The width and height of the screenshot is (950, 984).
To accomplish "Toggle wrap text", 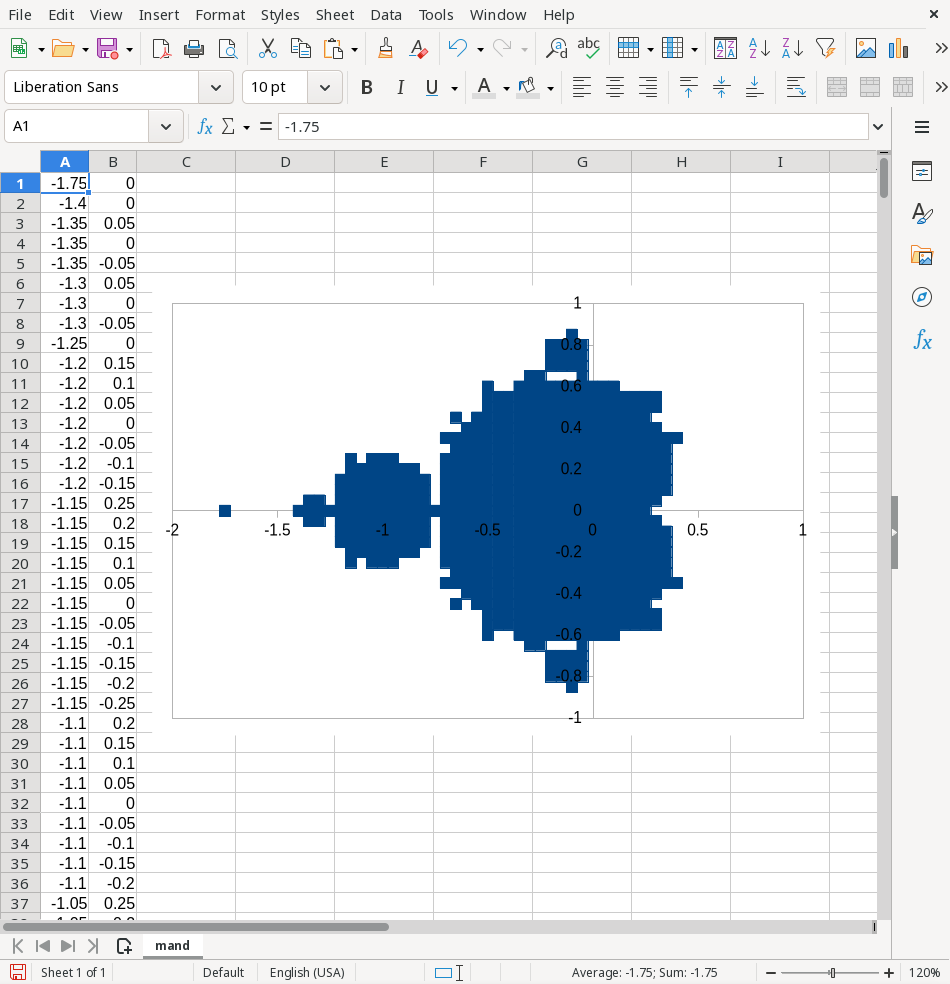I will click(796, 87).
